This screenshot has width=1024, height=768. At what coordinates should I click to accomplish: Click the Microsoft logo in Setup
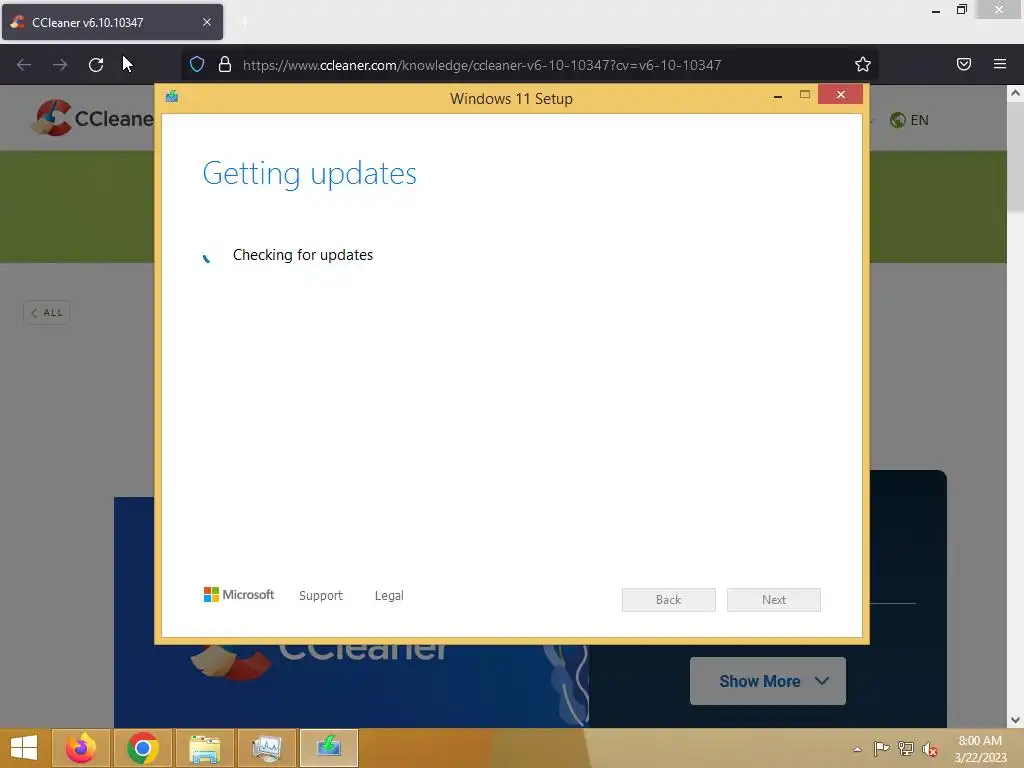point(239,594)
